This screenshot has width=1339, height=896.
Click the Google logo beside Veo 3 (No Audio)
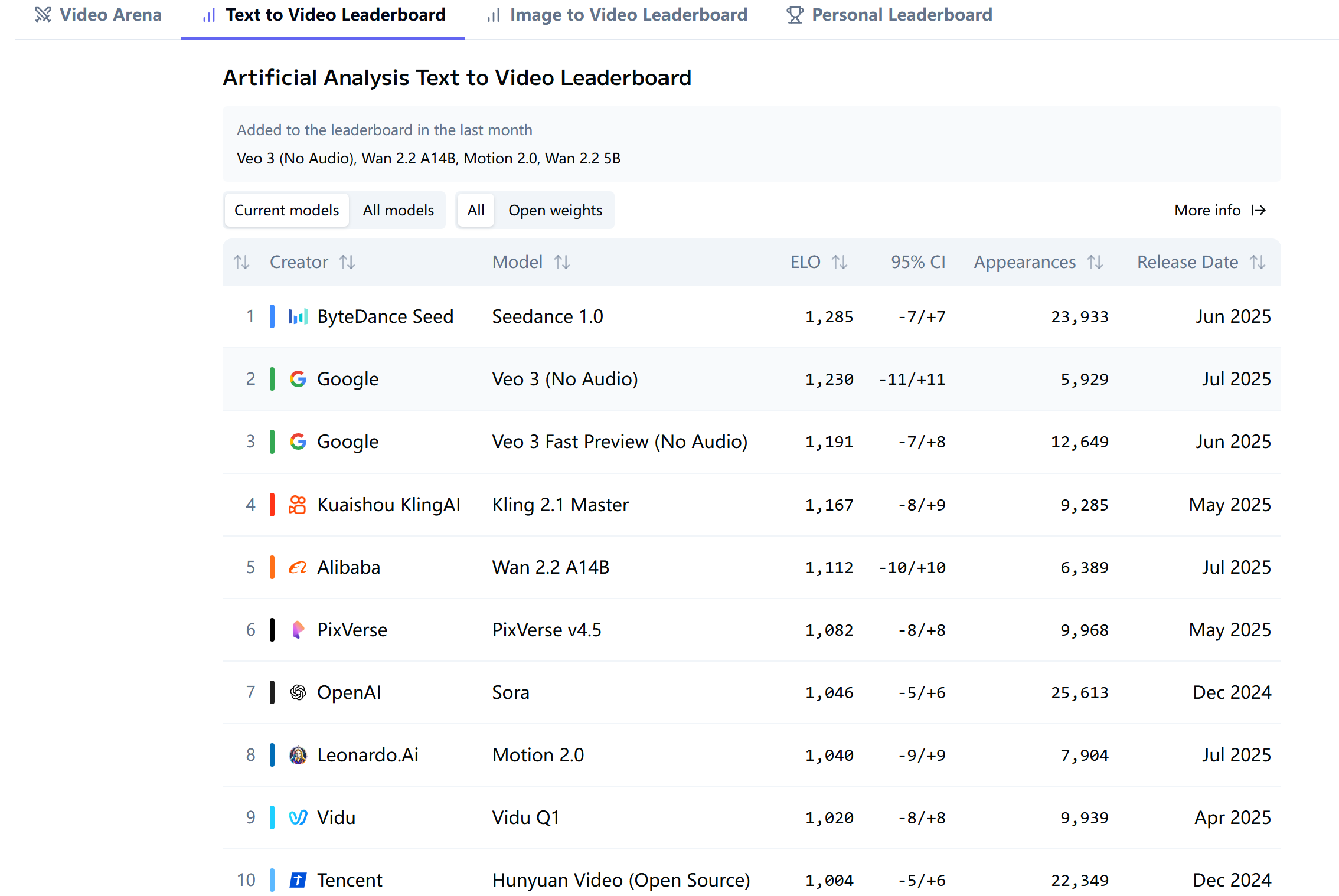pyautogui.click(x=298, y=379)
